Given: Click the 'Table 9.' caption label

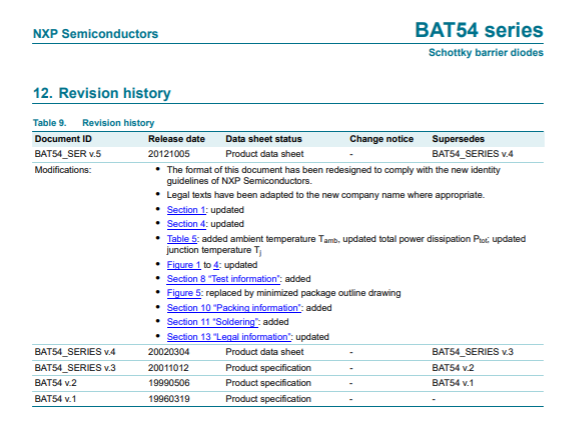Looking at the screenshot, I should 50,123.
